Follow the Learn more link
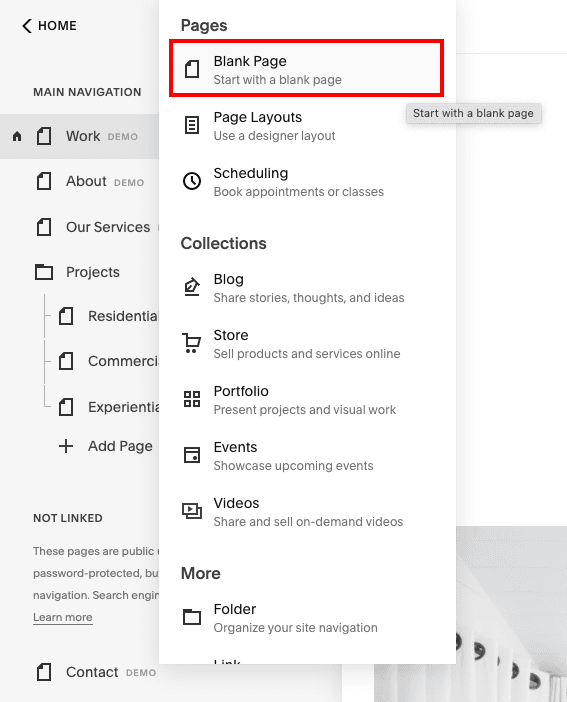Screen dimensions: 567x702 [63, 617]
